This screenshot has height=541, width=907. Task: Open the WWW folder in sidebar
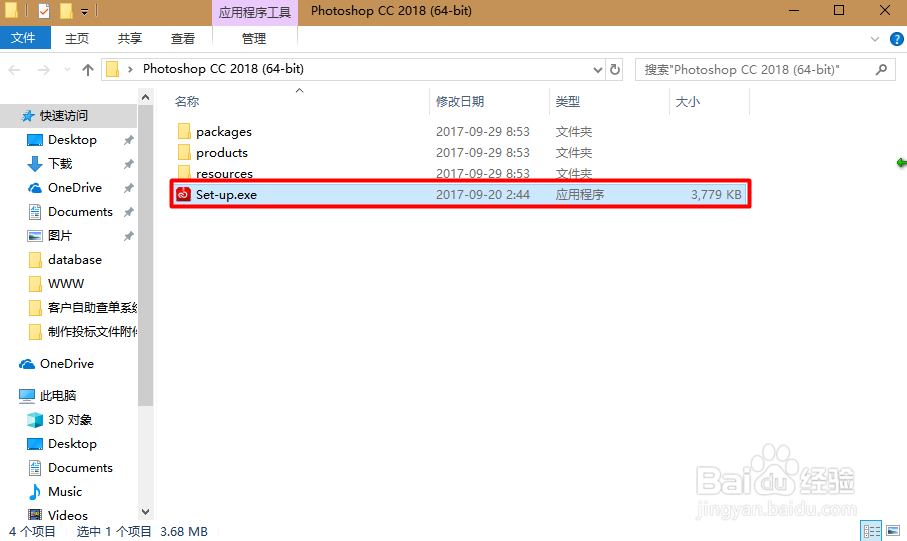click(x=65, y=284)
